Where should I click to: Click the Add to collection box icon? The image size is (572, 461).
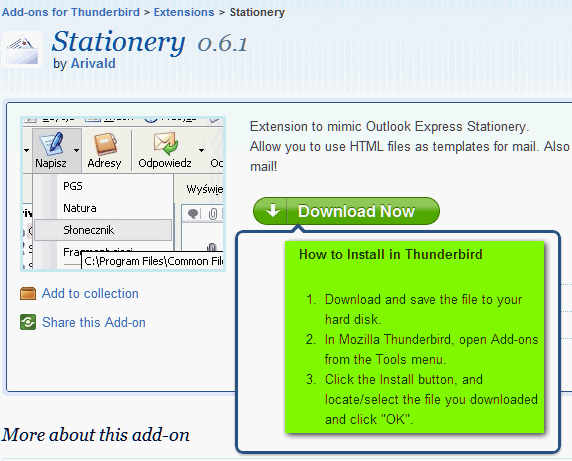pyautogui.click(x=28, y=294)
